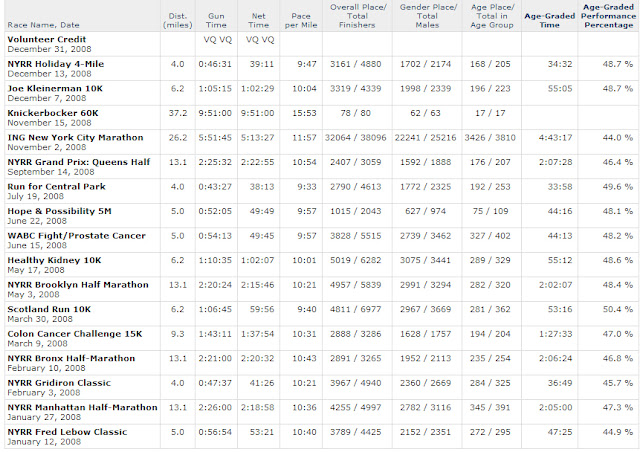Viewport: 640px width, 452px height.
Task: Open ING New York City Marathon
Action: tap(75, 138)
